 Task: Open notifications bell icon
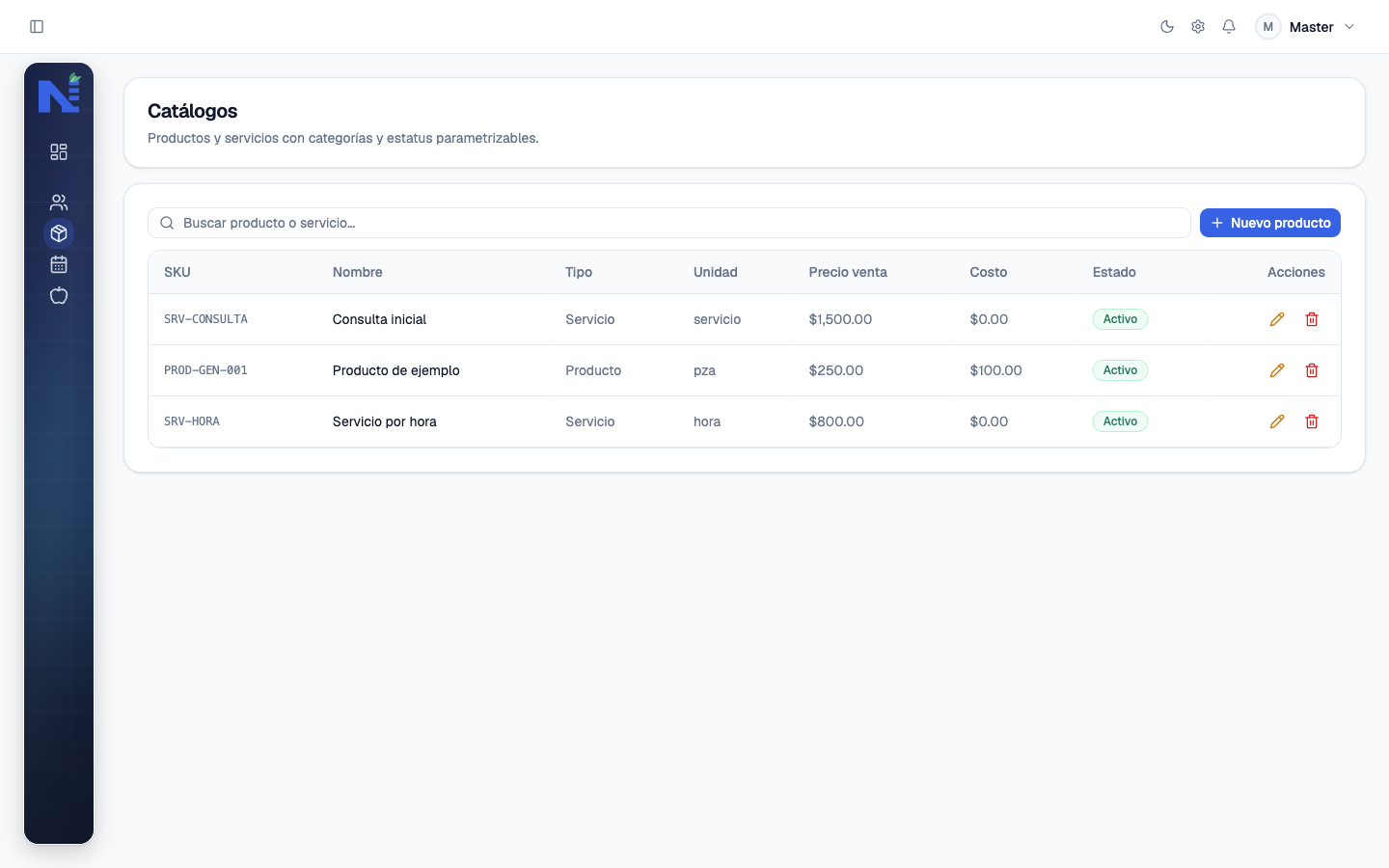pyautogui.click(x=1229, y=27)
